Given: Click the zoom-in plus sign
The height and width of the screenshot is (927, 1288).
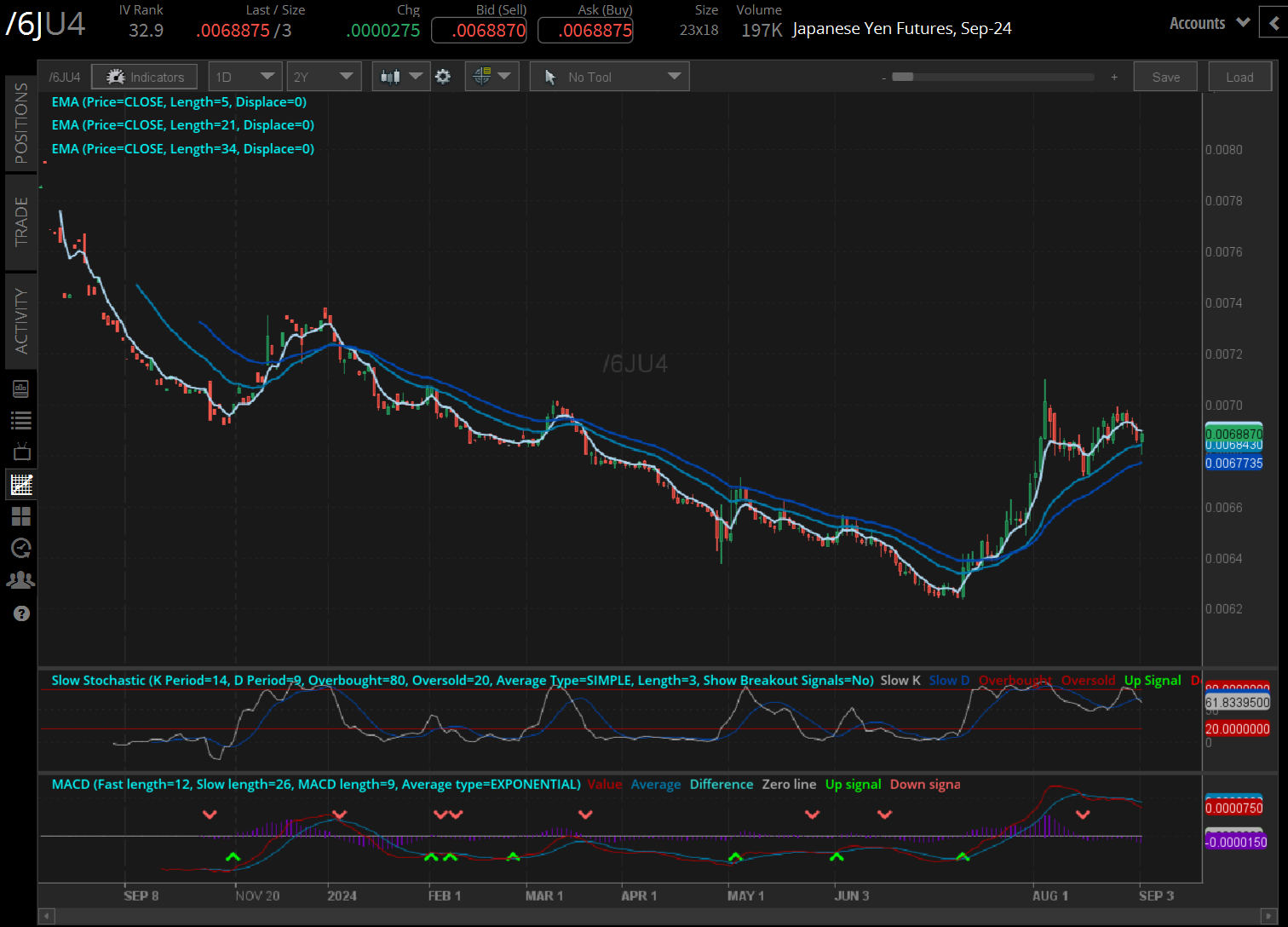Looking at the screenshot, I should (x=1114, y=78).
